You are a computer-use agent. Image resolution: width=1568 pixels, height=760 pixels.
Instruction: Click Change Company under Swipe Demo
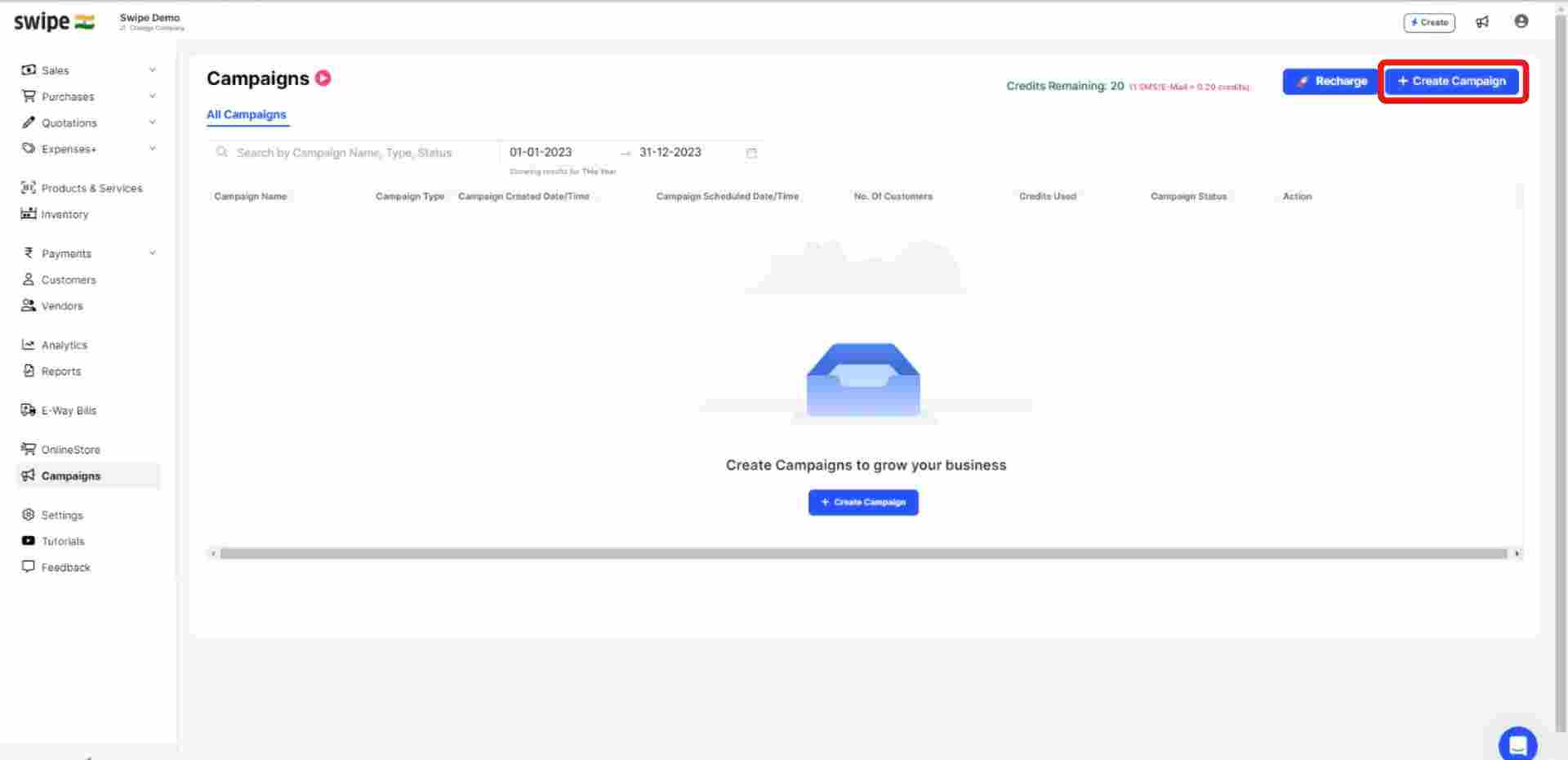[x=152, y=28]
